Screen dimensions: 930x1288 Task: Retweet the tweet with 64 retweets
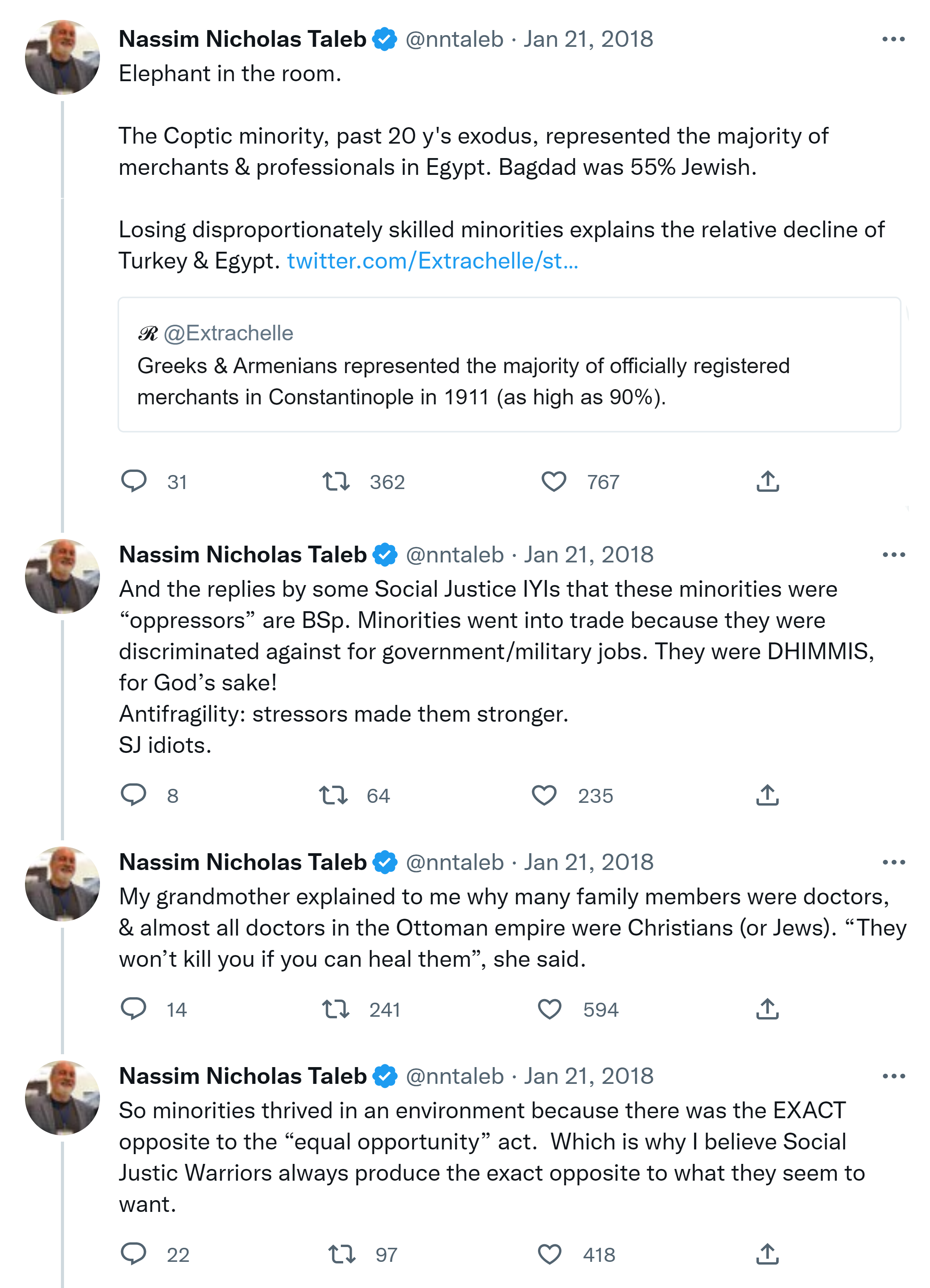(333, 795)
